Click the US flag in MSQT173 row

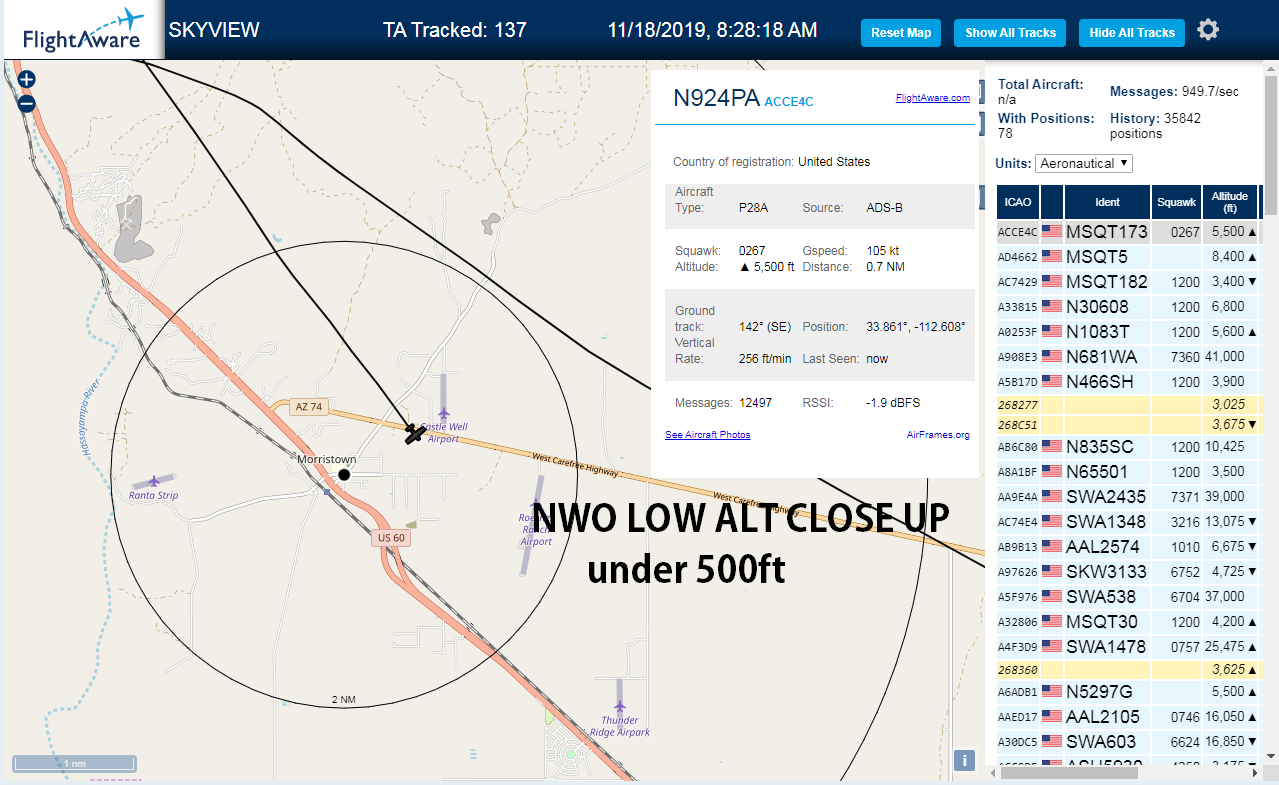click(1052, 232)
